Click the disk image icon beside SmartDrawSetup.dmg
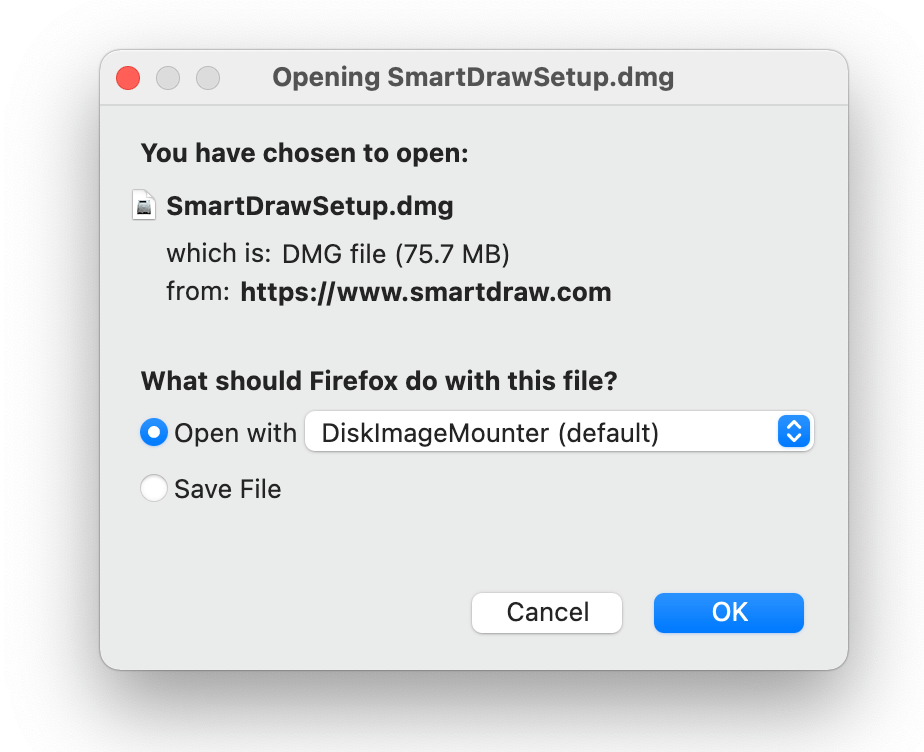 point(145,205)
